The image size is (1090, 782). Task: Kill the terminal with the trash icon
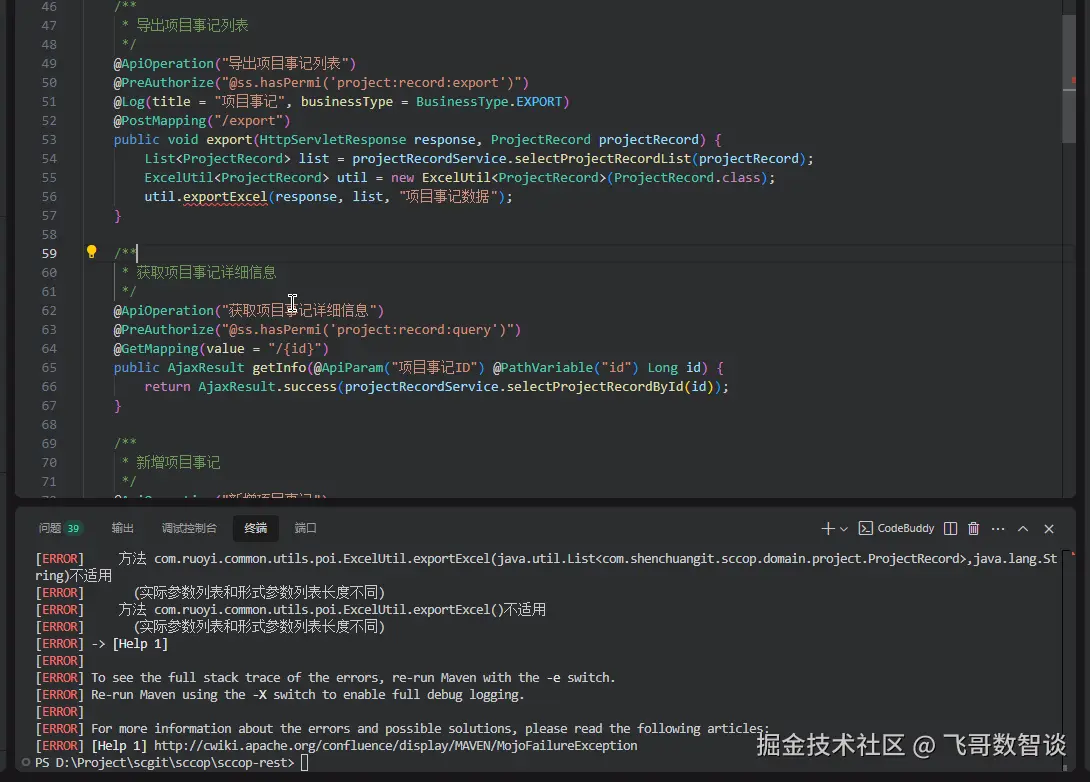(973, 529)
